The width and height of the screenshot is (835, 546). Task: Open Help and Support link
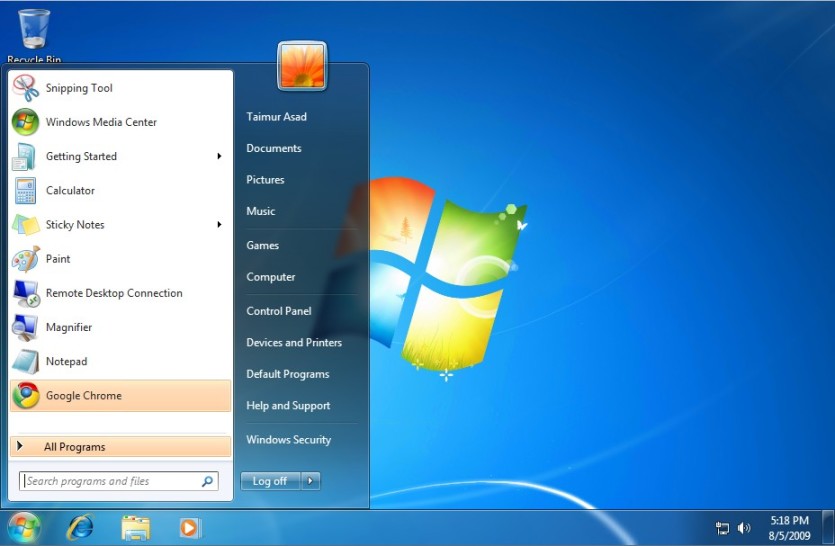click(288, 406)
